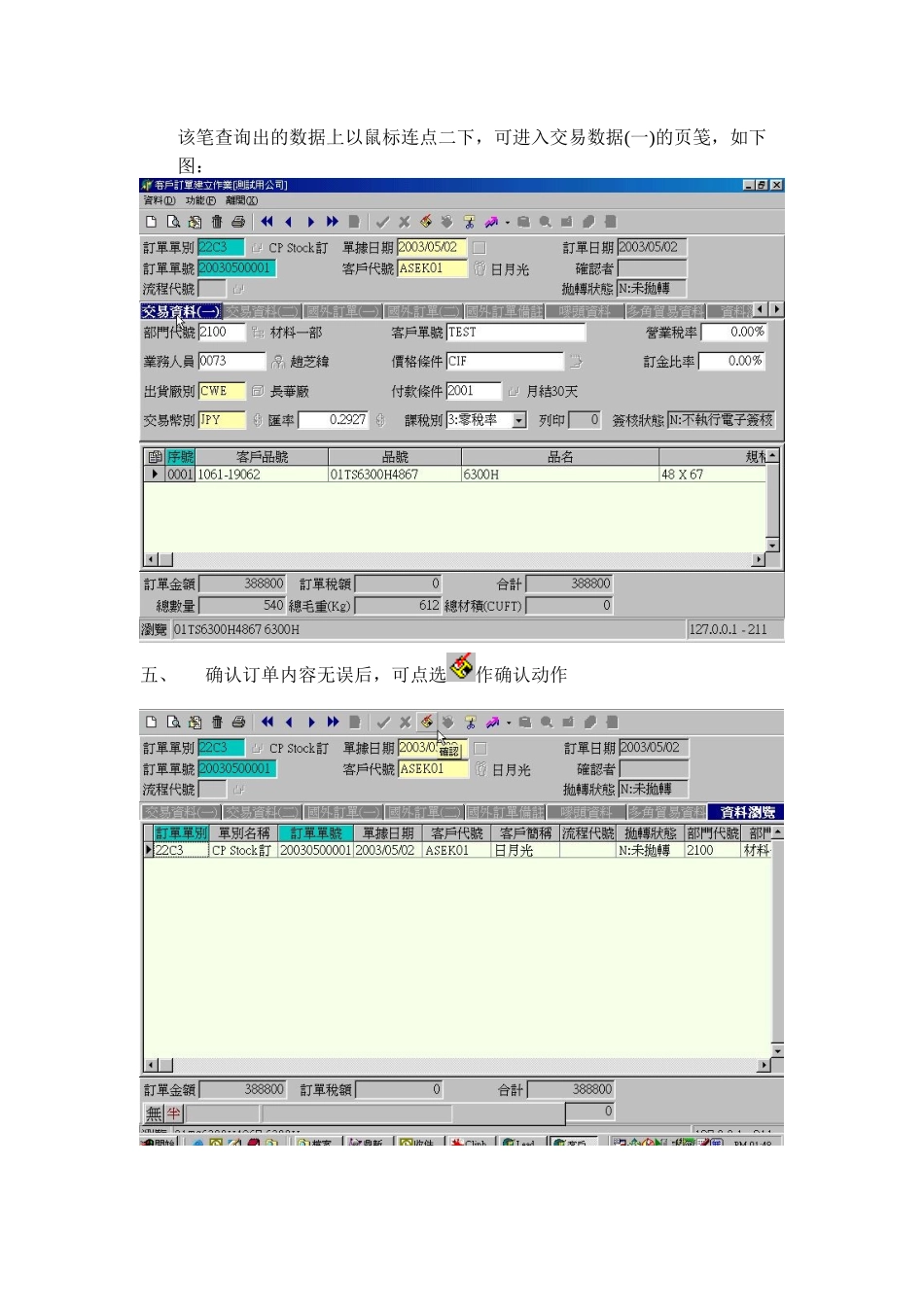
Task: Select grid row with 客戶品號 1061-19062
Action: pos(455,475)
